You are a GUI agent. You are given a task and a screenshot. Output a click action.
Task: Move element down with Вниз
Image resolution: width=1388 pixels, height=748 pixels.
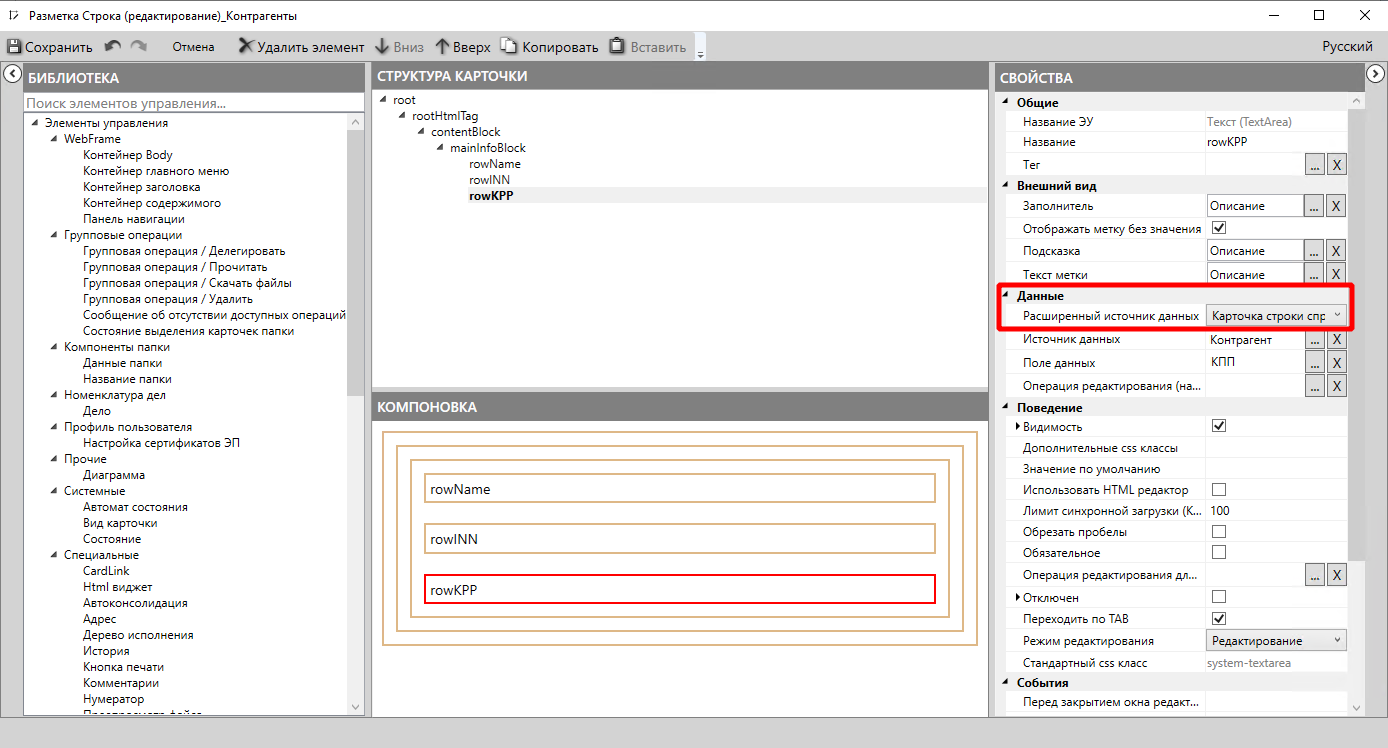point(399,47)
